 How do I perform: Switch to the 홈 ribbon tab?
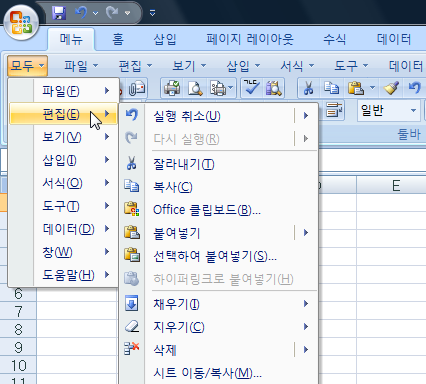(x=118, y=39)
